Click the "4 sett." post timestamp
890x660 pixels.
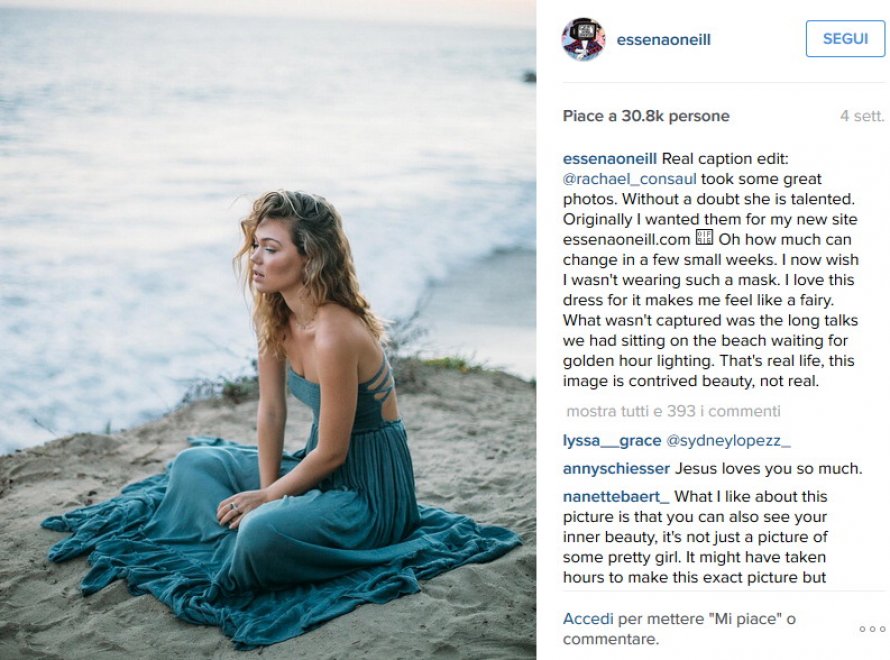pos(862,116)
